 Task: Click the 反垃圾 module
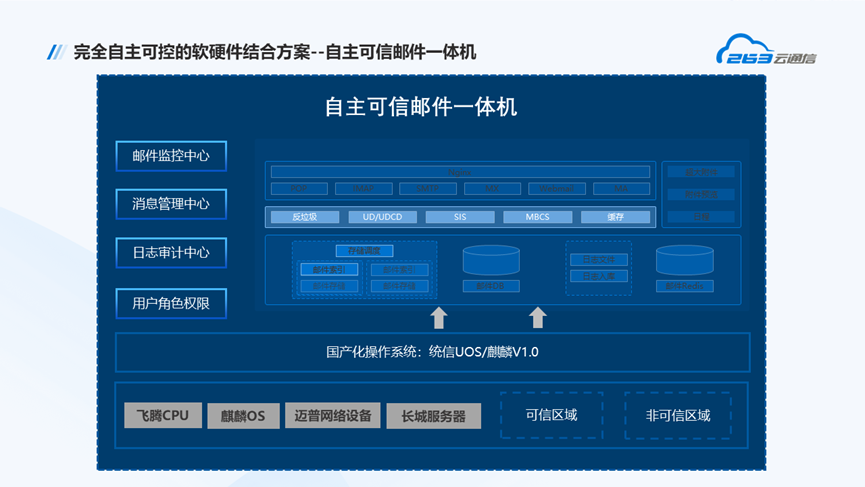click(304, 217)
